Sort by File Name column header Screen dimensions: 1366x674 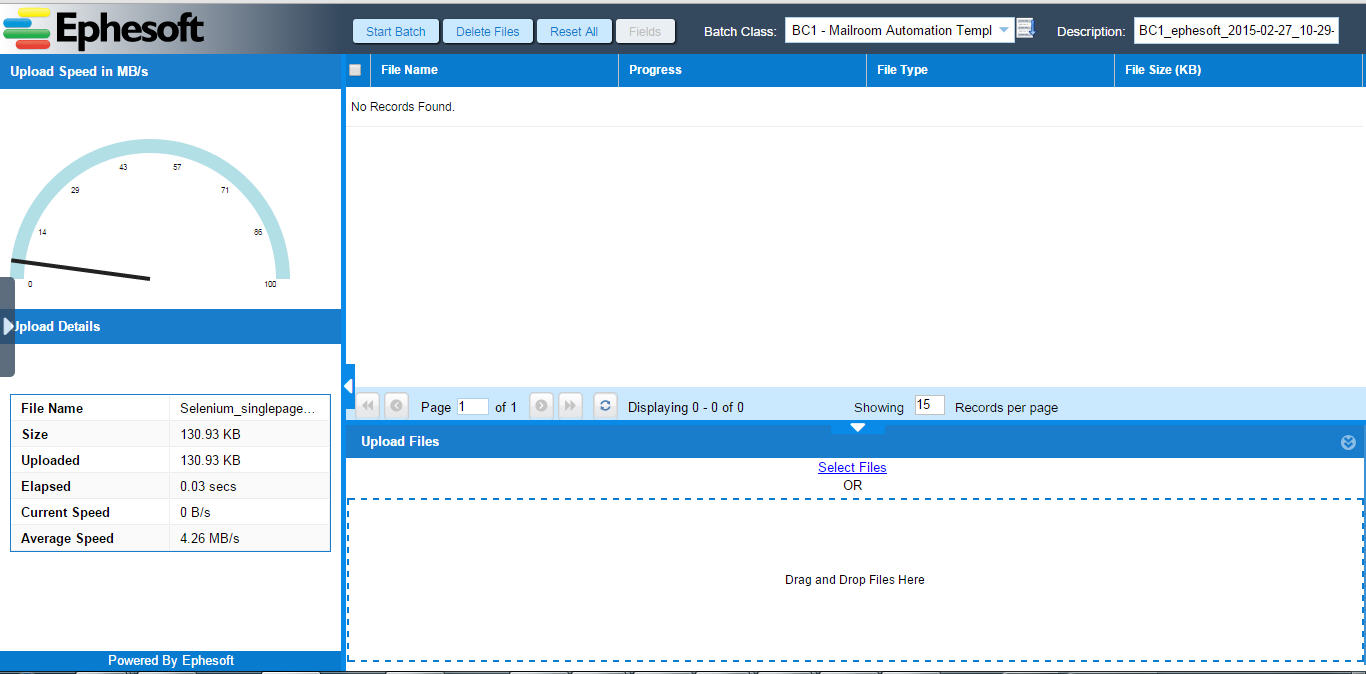point(494,70)
